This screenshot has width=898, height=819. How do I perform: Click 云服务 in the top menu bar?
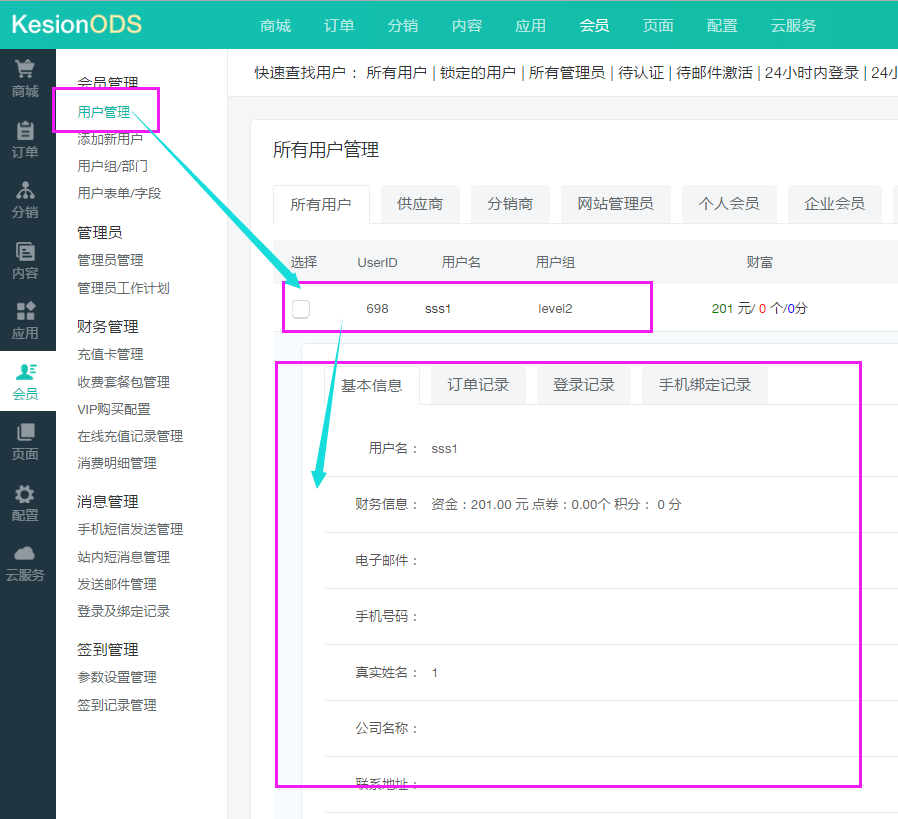pos(793,26)
